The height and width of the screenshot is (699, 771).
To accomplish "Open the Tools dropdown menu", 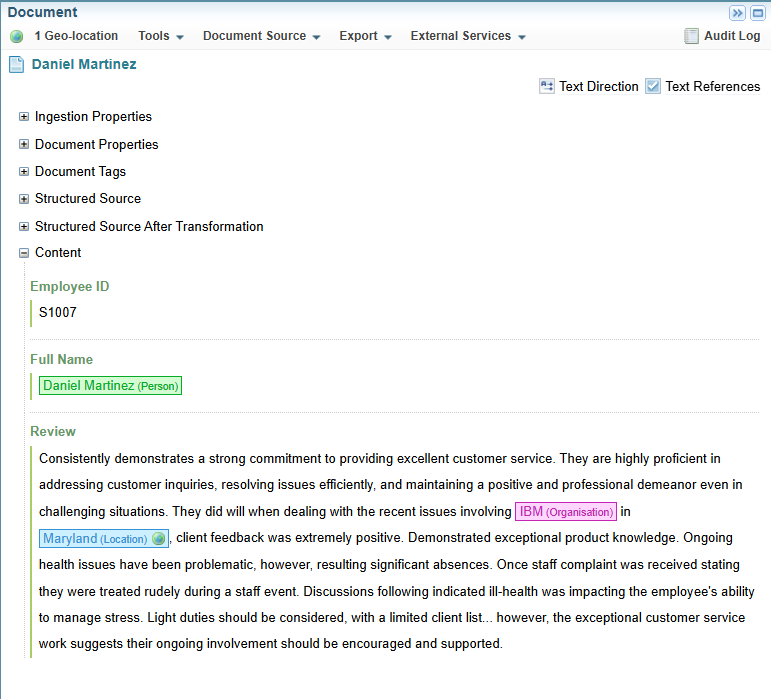I will coord(161,36).
